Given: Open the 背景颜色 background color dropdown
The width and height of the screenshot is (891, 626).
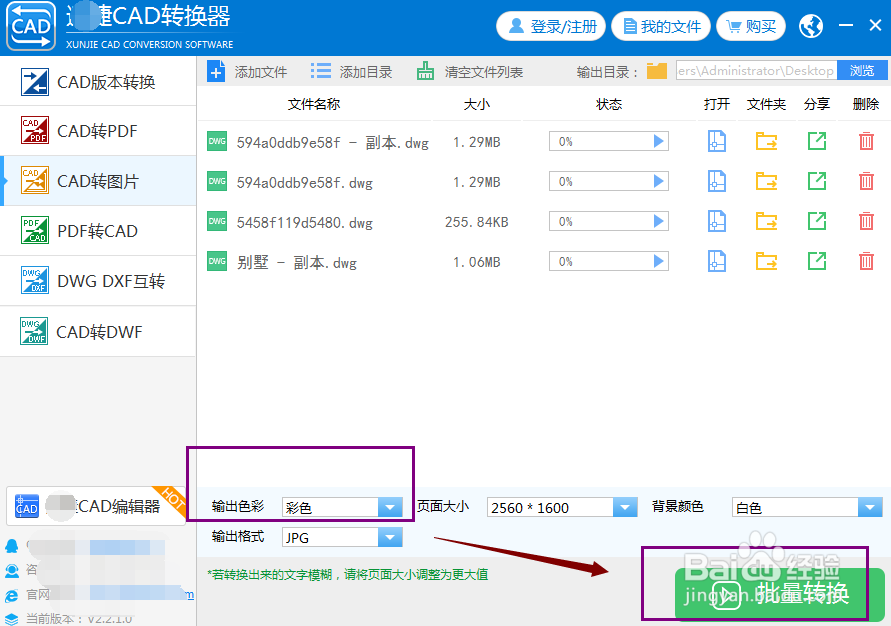Looking at the screenshot, I should 869,507.
